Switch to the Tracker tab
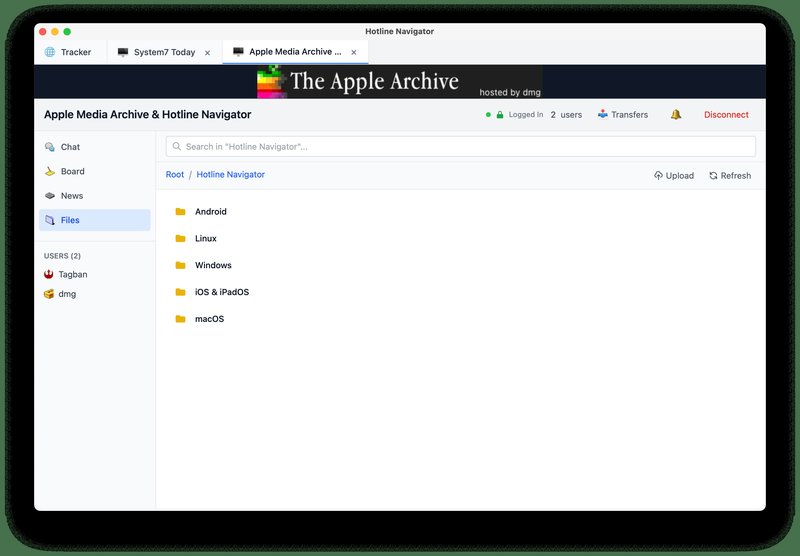The width and height of the screenshot is (800, 556). pyautogui.click(x=68, y=52)
